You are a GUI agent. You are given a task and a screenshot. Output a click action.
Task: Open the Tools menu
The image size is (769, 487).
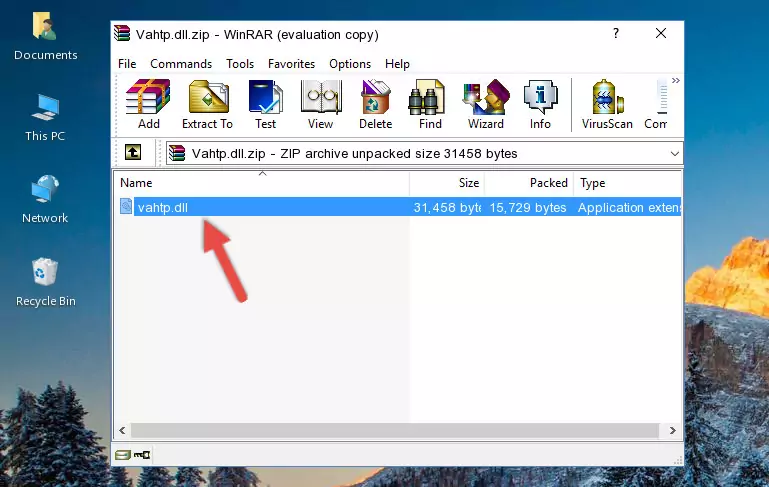[240, 64]
